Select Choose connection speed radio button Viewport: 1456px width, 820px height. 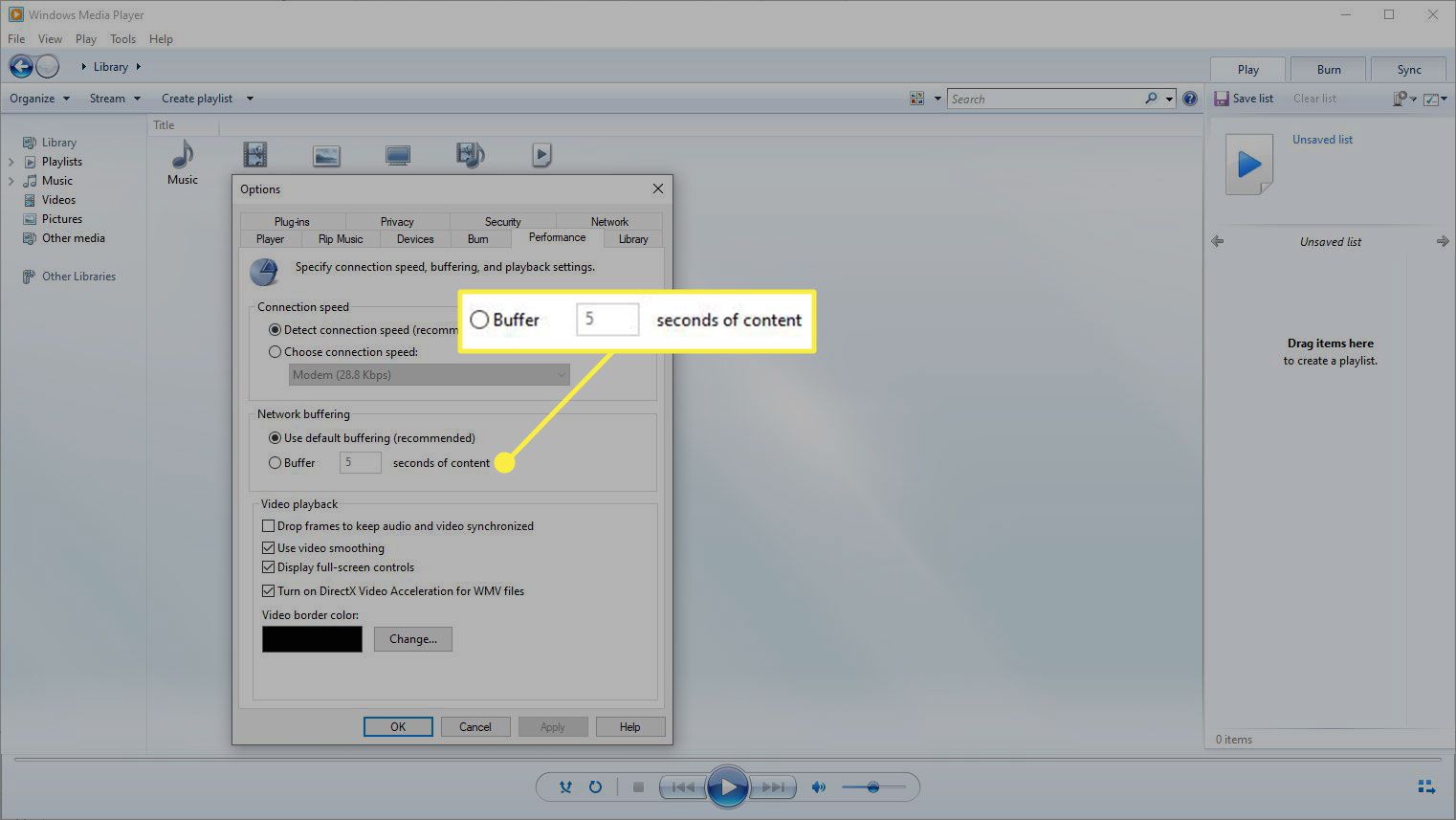pyautogui.click(x=275, y=352)
